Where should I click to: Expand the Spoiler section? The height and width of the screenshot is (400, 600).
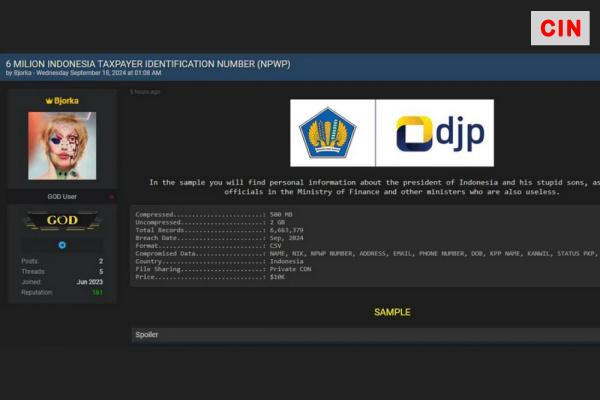[147, 335]
